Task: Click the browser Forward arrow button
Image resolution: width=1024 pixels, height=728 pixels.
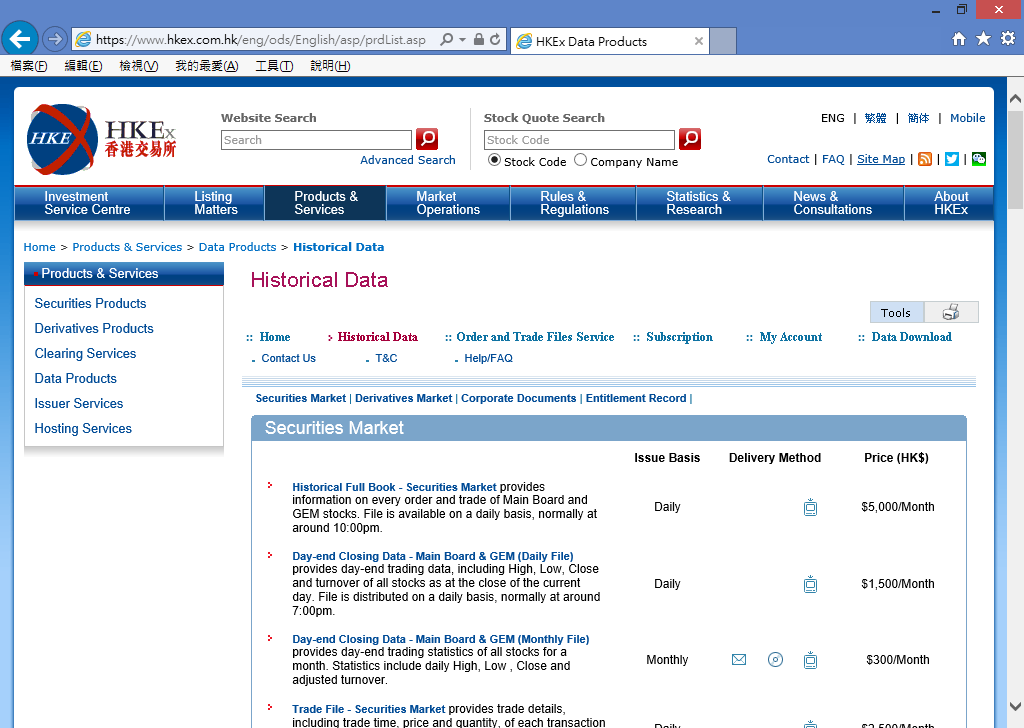Action: 55,39
